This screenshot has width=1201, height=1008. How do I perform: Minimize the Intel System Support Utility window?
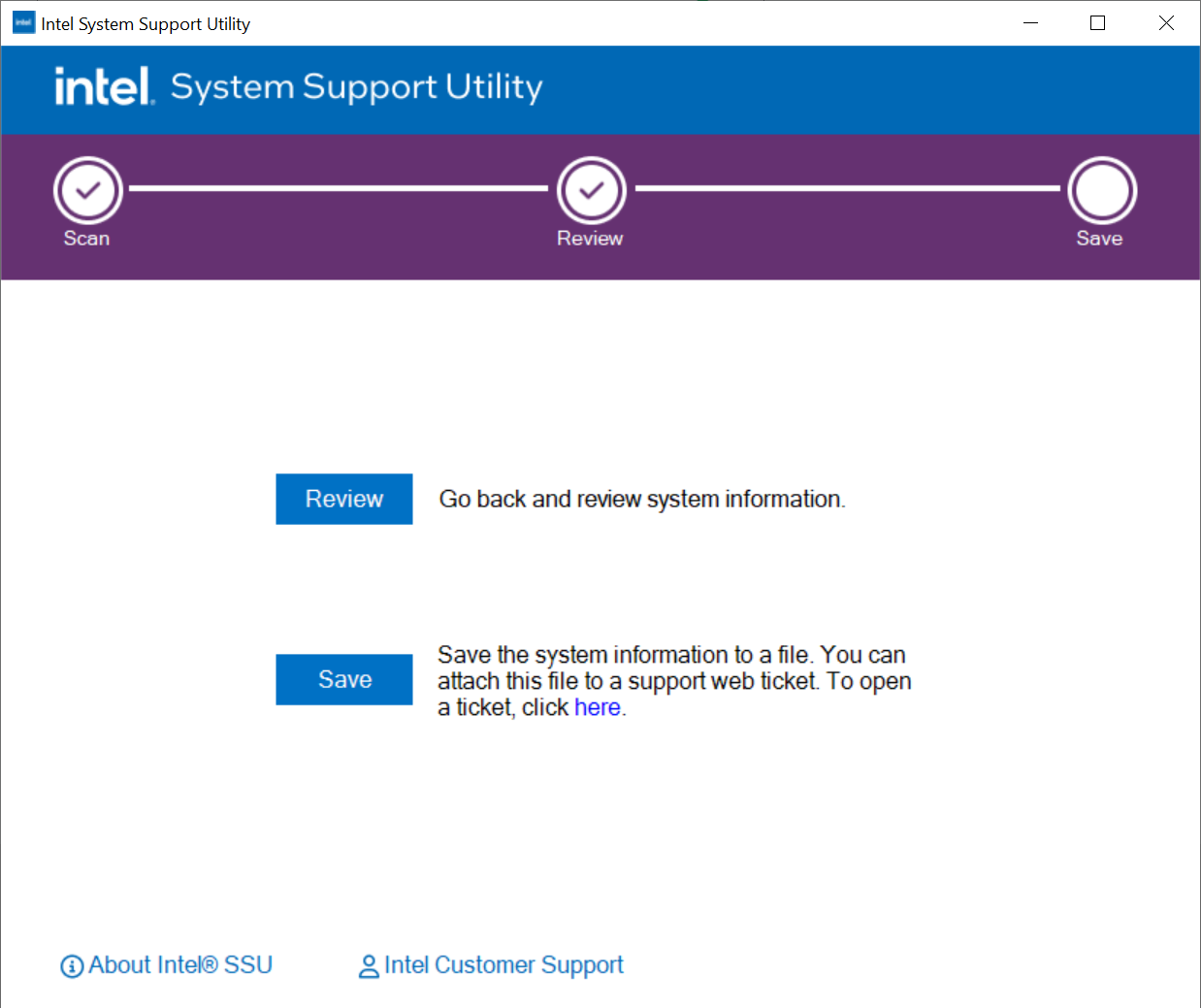coord(1031,23)
